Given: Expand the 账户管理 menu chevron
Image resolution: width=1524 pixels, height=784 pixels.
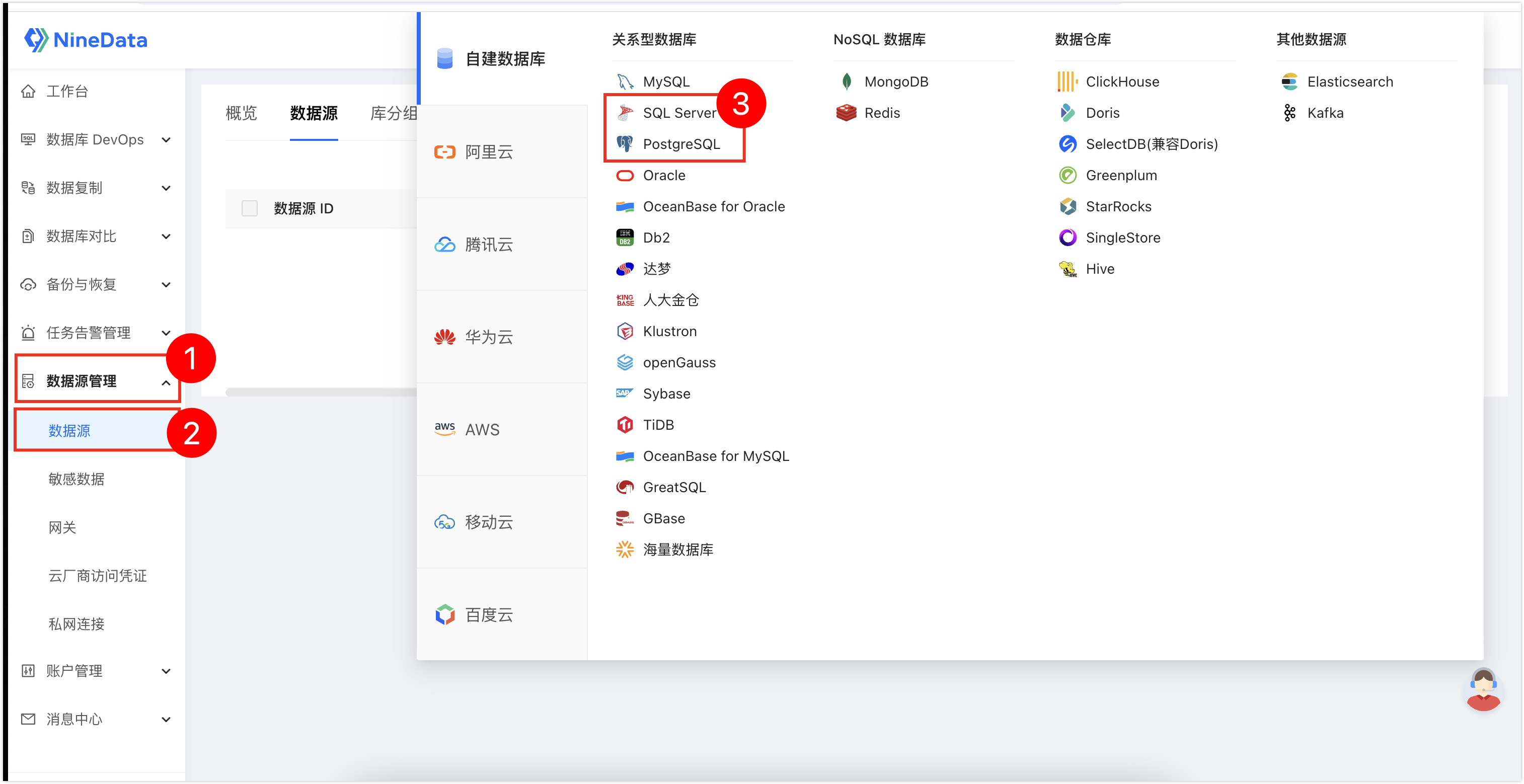Looking at the screenshot, I should [x=166, y=672].
